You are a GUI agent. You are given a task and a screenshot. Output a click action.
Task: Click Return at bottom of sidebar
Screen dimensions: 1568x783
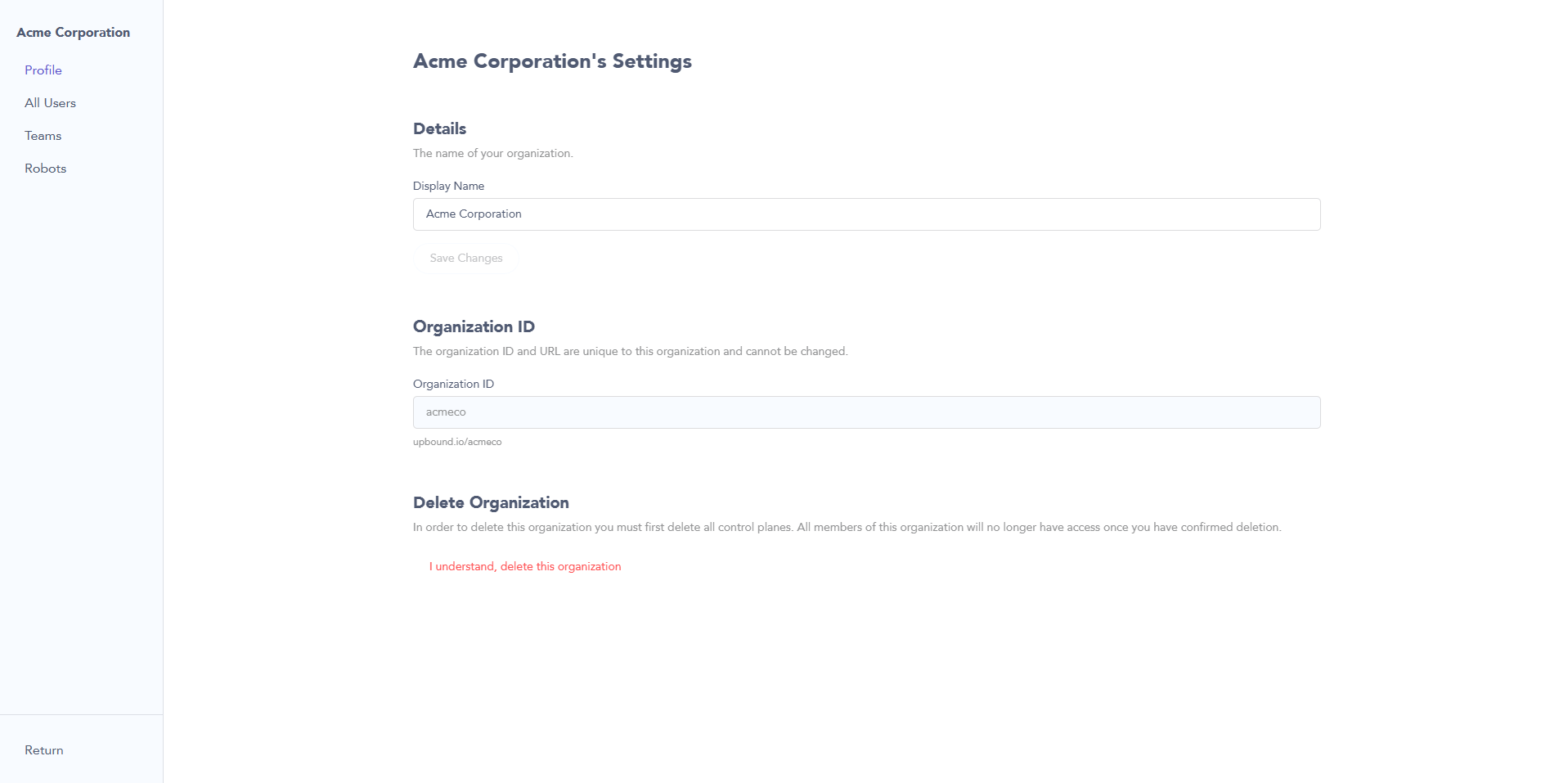tap(44, 749)
